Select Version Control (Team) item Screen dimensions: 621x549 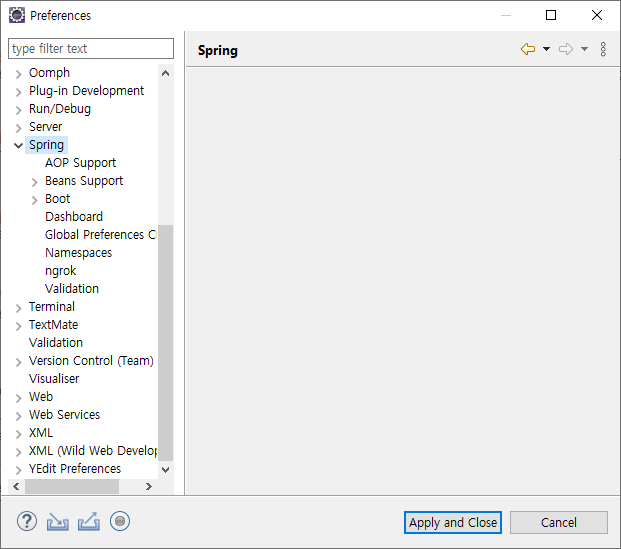[91, 361]
